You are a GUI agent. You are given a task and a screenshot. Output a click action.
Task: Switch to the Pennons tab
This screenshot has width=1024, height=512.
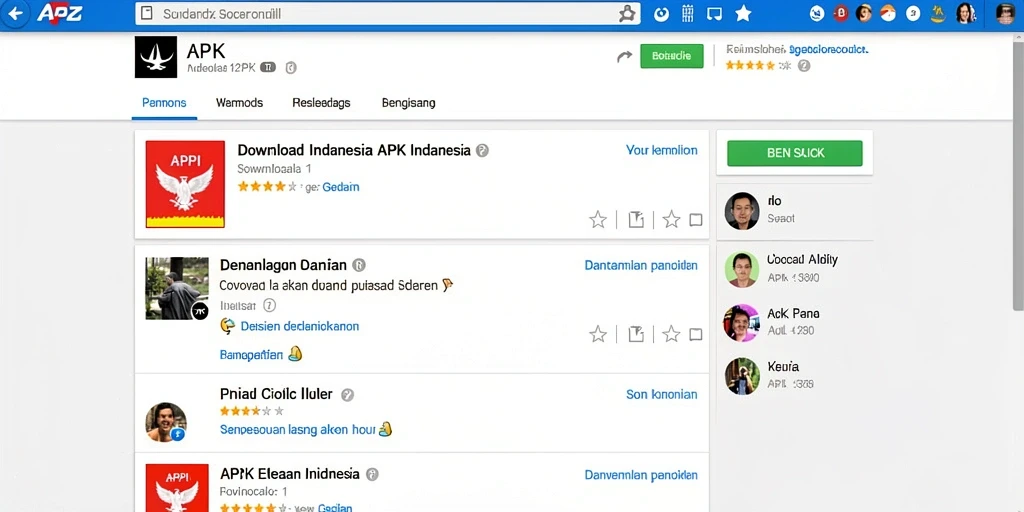coord(164,103)
